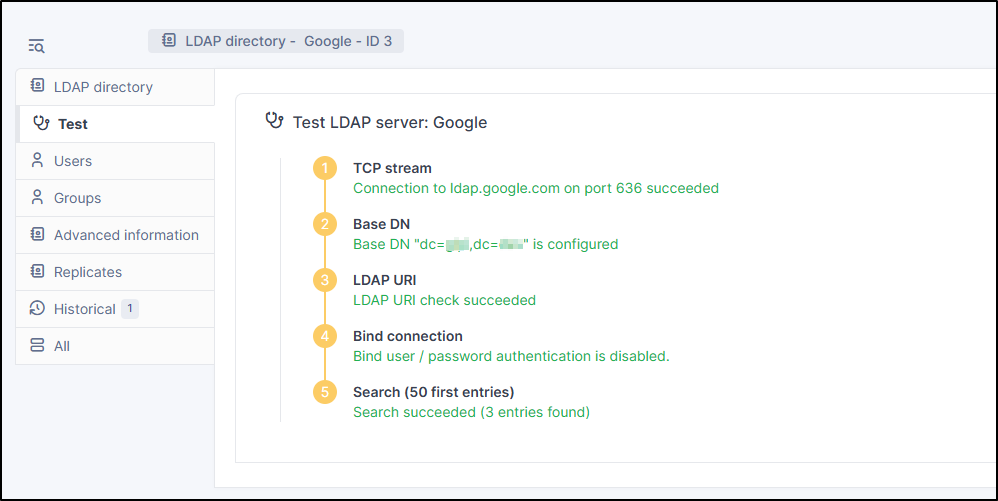Click the stethoscope icon beside Test LDAP server heading
Image resolution: width=998 pixels, height=501 pixels.
274,122
